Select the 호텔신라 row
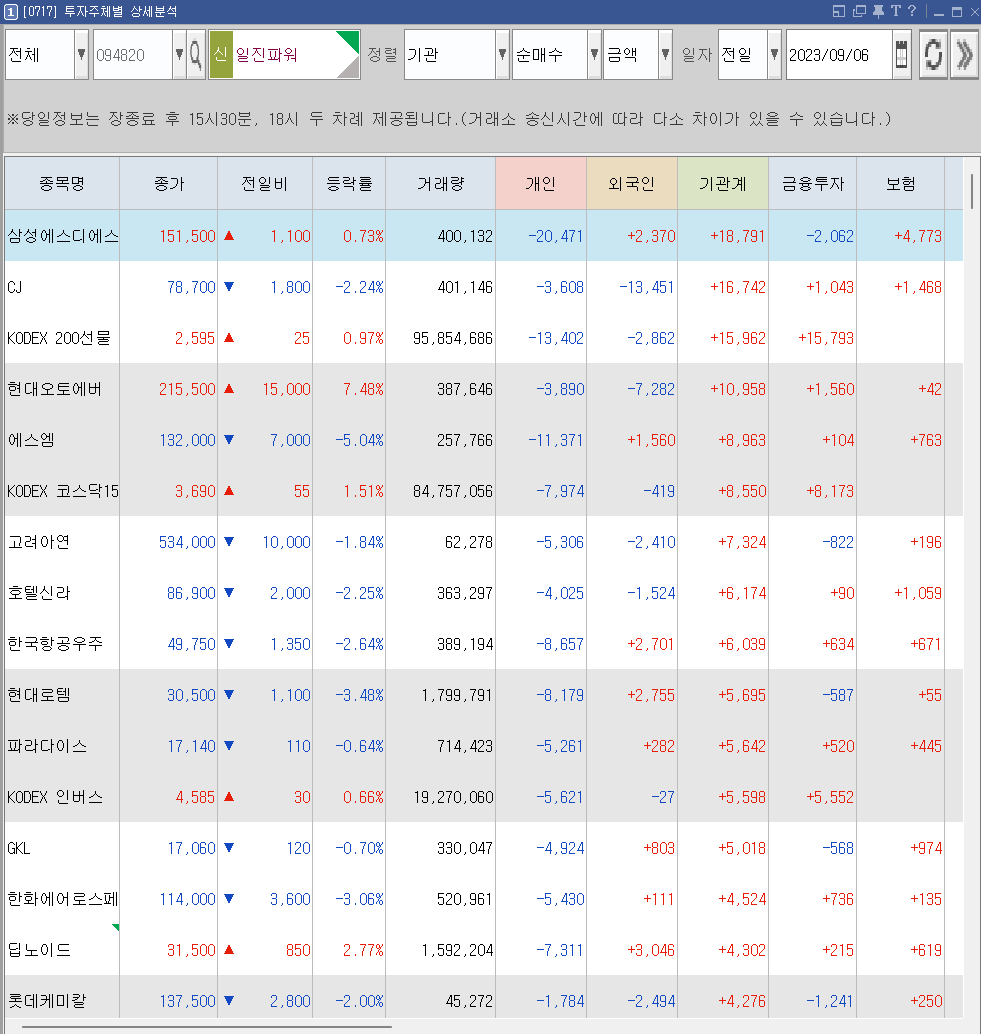The width and height of the screenshot is (981, 1034). tap(484, 593)
